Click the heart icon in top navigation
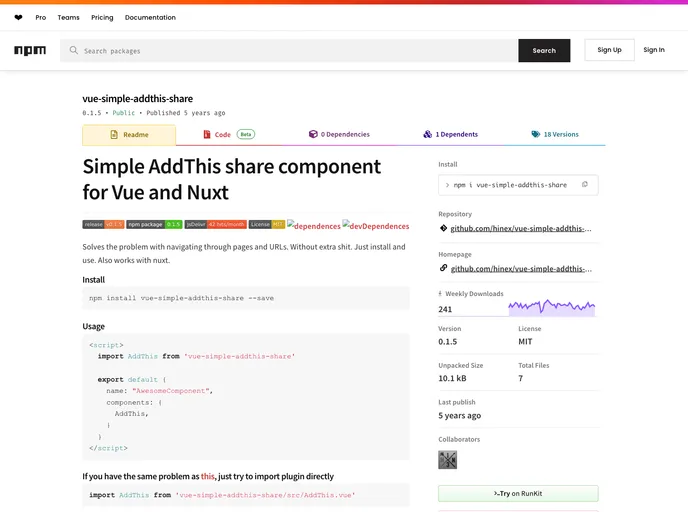This screenshot has height=512, width=688. point(18,18)
